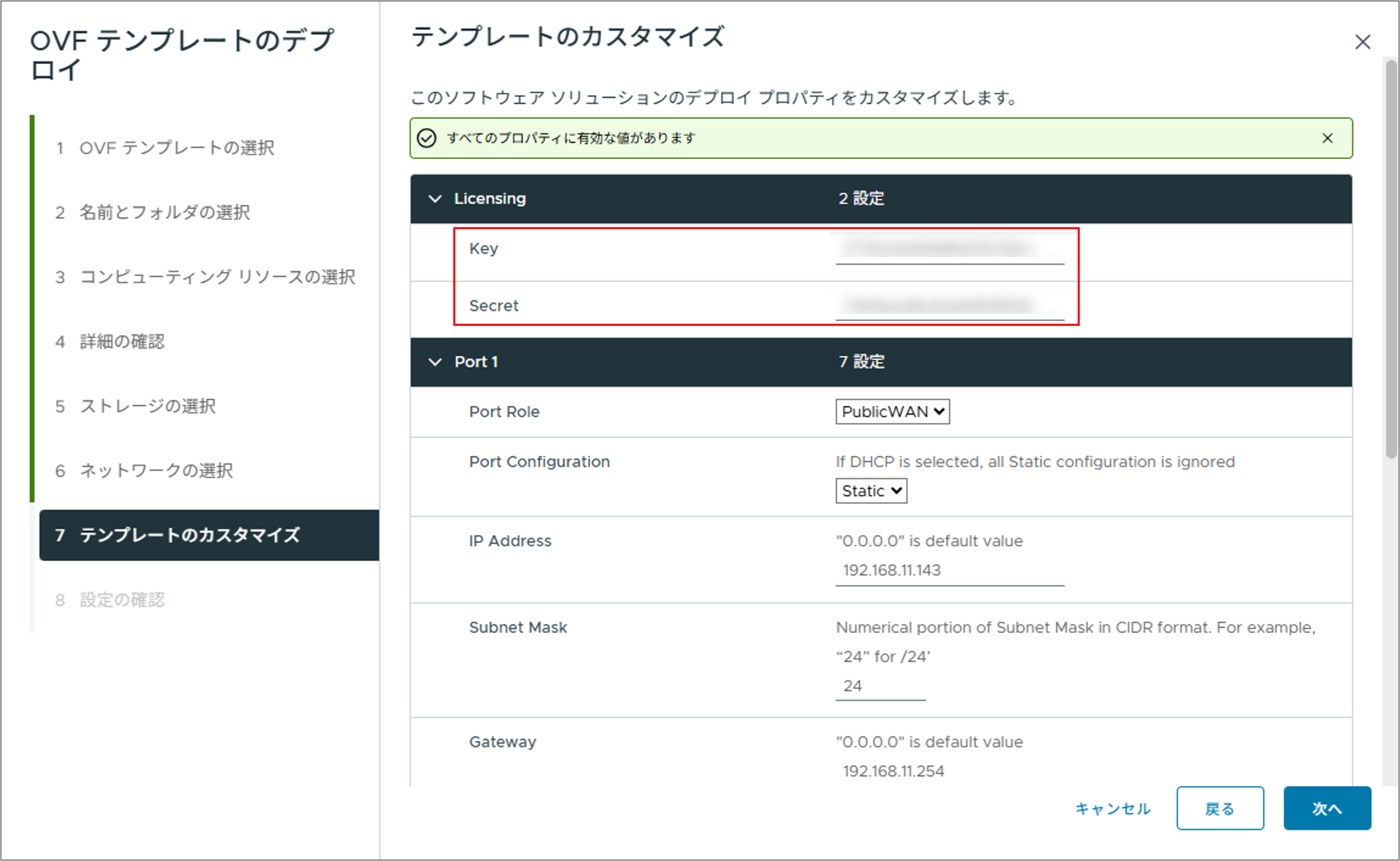Click the Gateway label
This screenshot has height=861, width=1400.
(503, 742)
